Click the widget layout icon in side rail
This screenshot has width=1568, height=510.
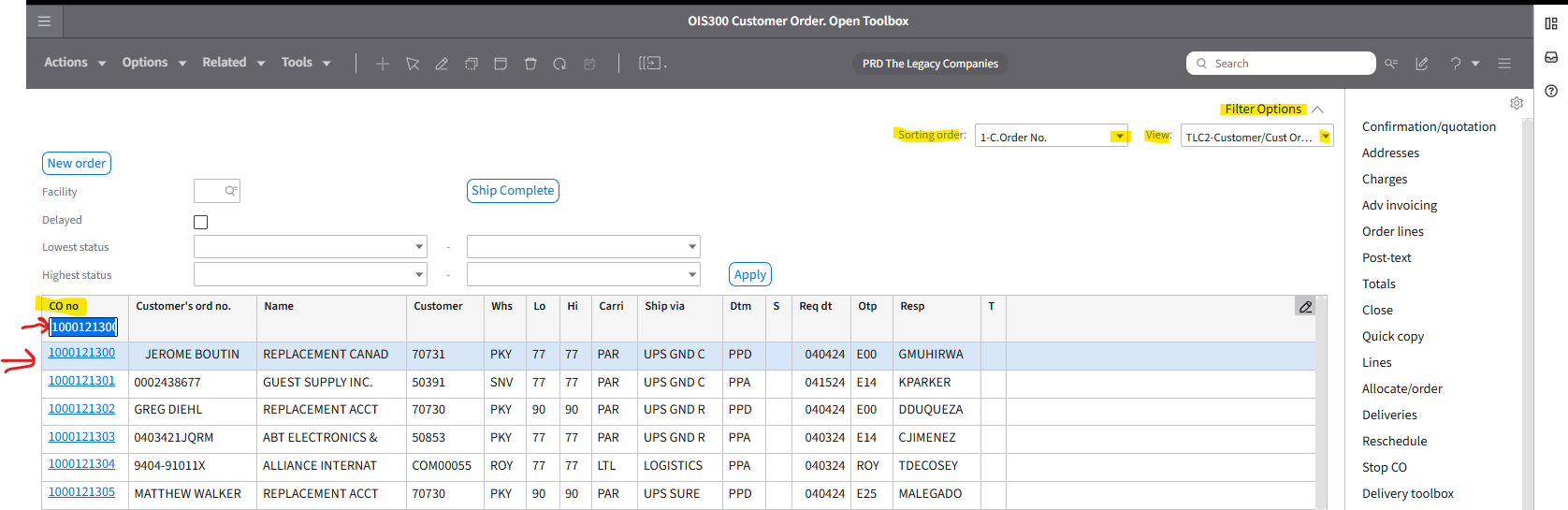point(1551,23)
